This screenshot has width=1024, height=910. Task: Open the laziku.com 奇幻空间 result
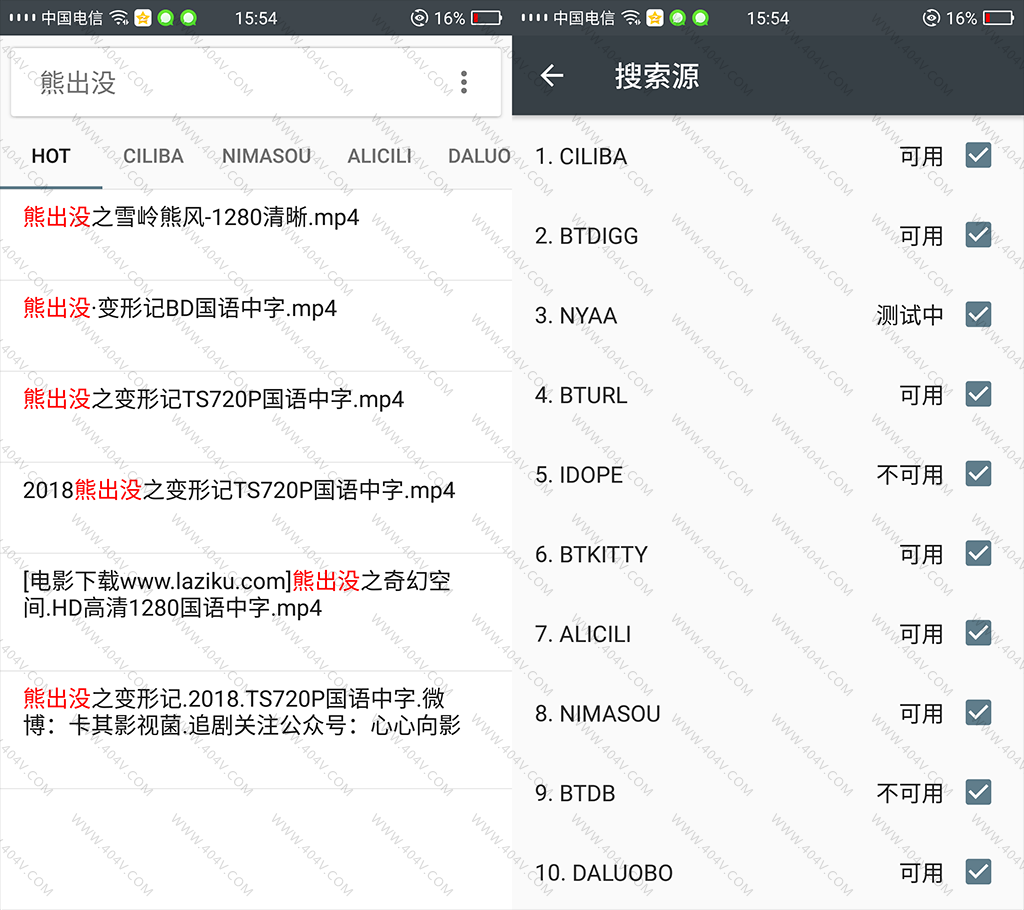[236, 594]
